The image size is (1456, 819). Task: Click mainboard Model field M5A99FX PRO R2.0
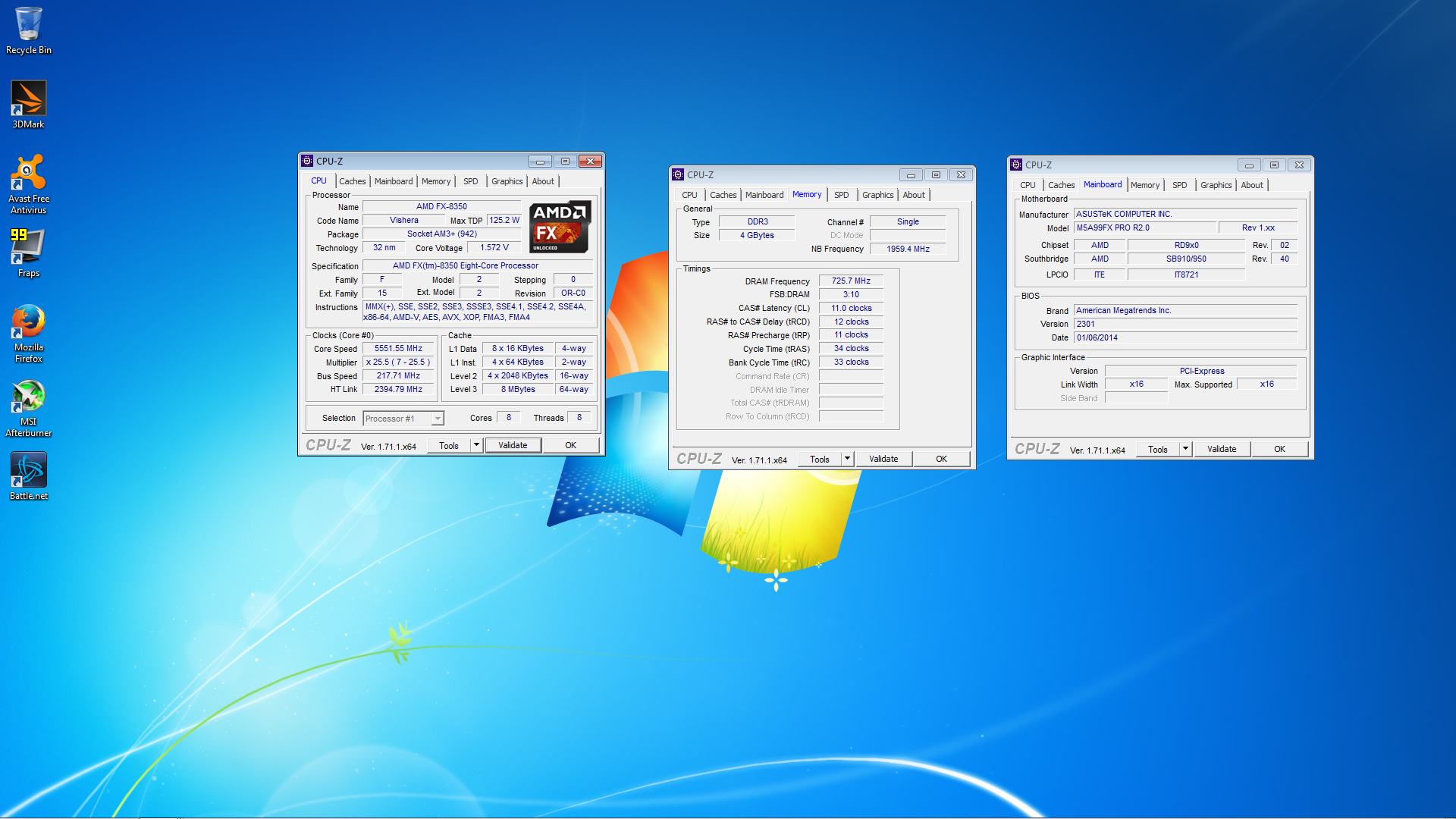click(x=1144, y=227)
